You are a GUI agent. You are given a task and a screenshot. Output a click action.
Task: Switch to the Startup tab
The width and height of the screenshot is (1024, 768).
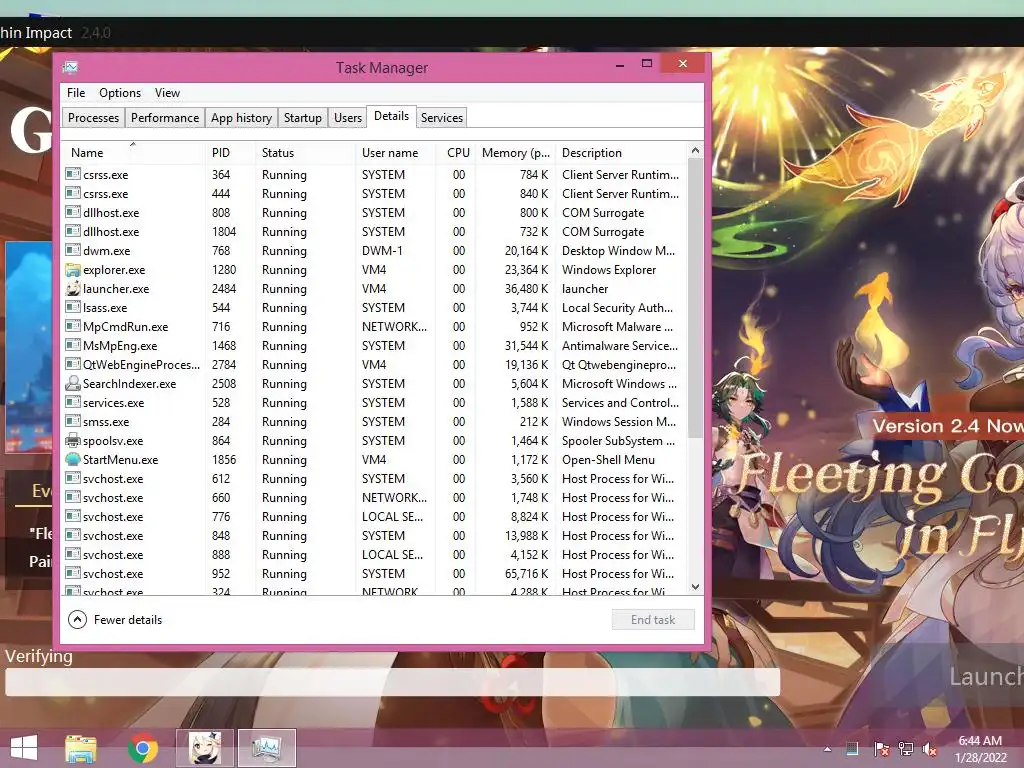302,118
